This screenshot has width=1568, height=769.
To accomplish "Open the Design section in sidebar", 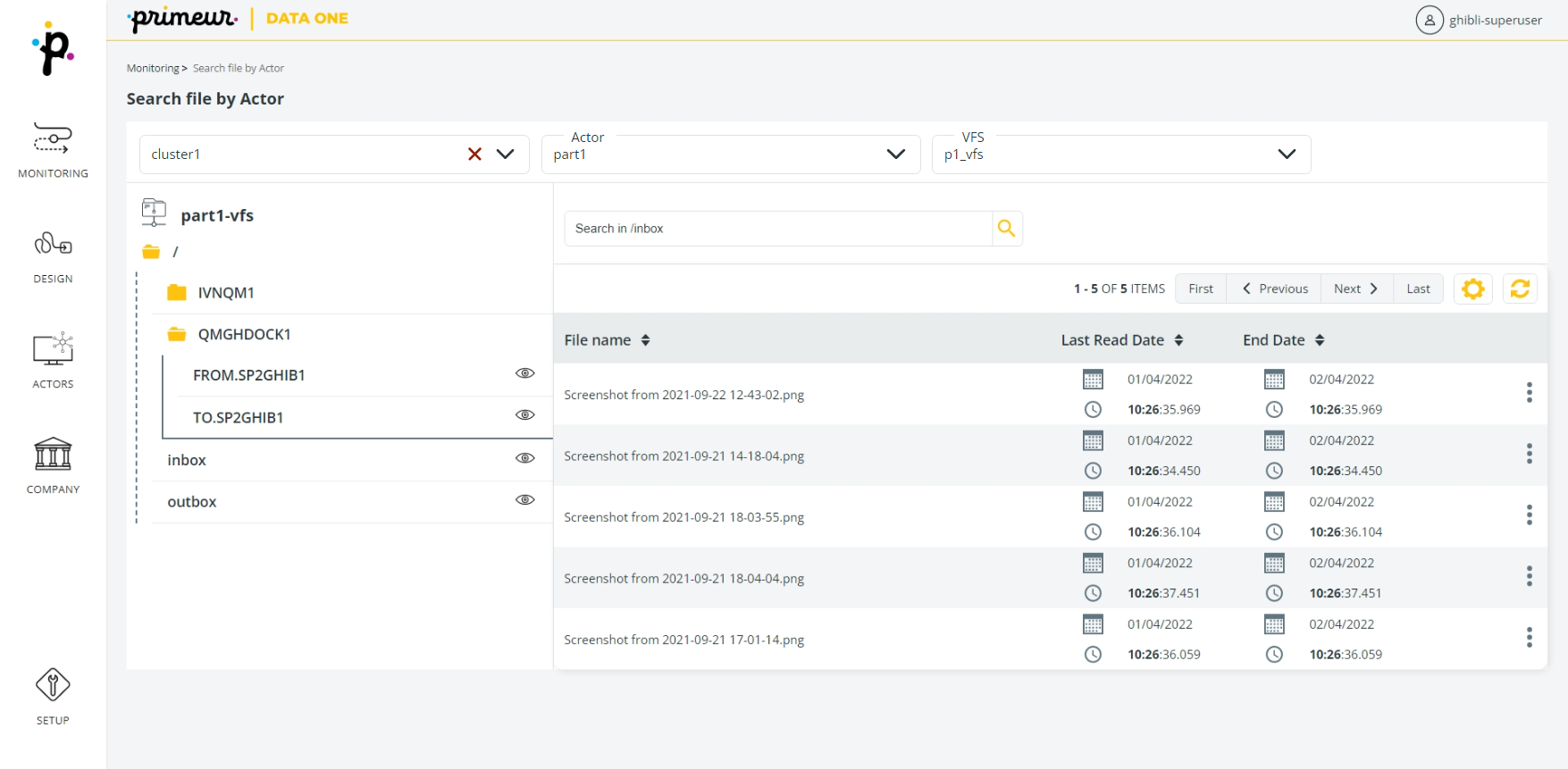I will 53,257.
